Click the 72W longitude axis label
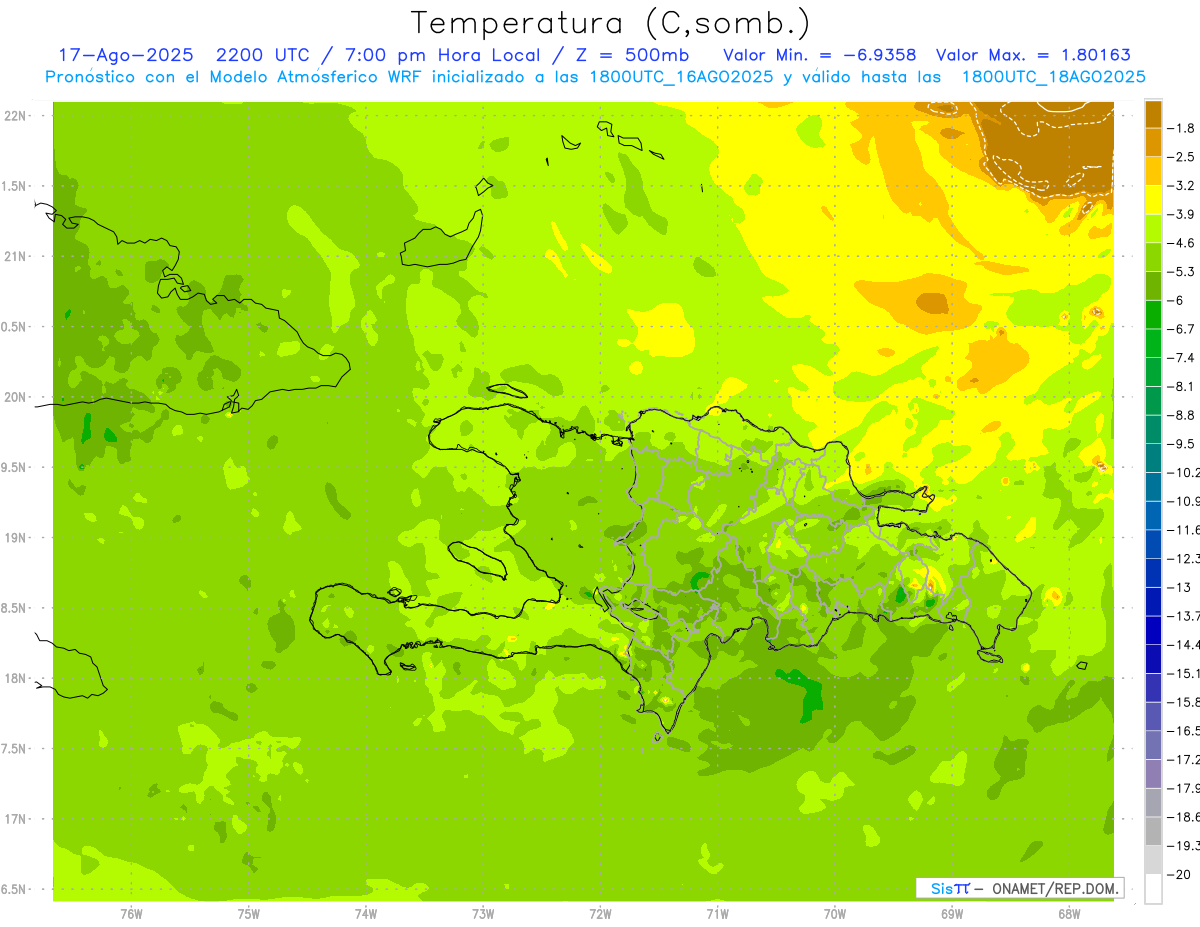The width and height of the screenshot is (1200, 927). point(600,913)
